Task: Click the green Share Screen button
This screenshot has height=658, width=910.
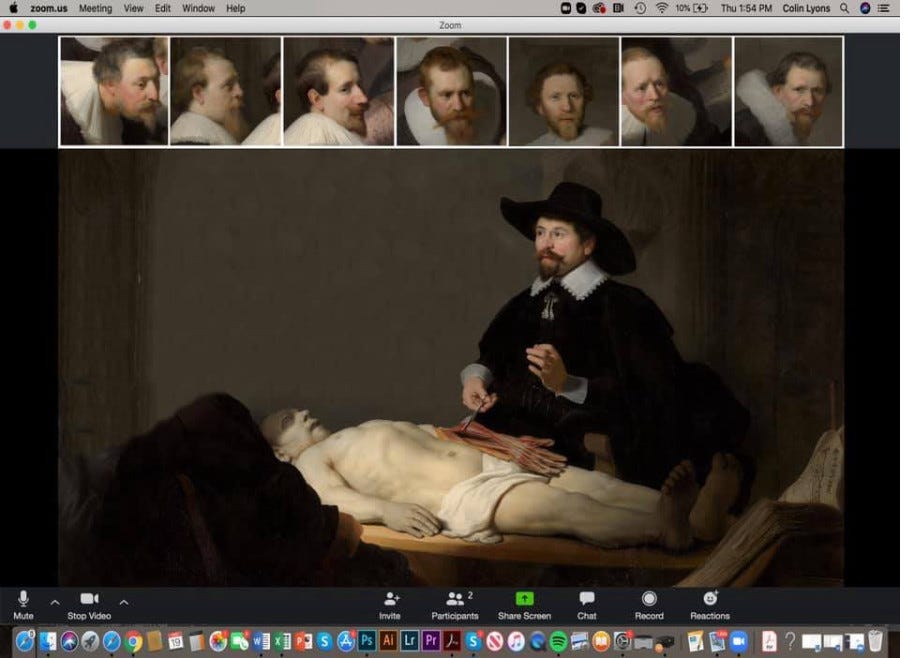Action: pyautogui.click(x=525, y=605)
